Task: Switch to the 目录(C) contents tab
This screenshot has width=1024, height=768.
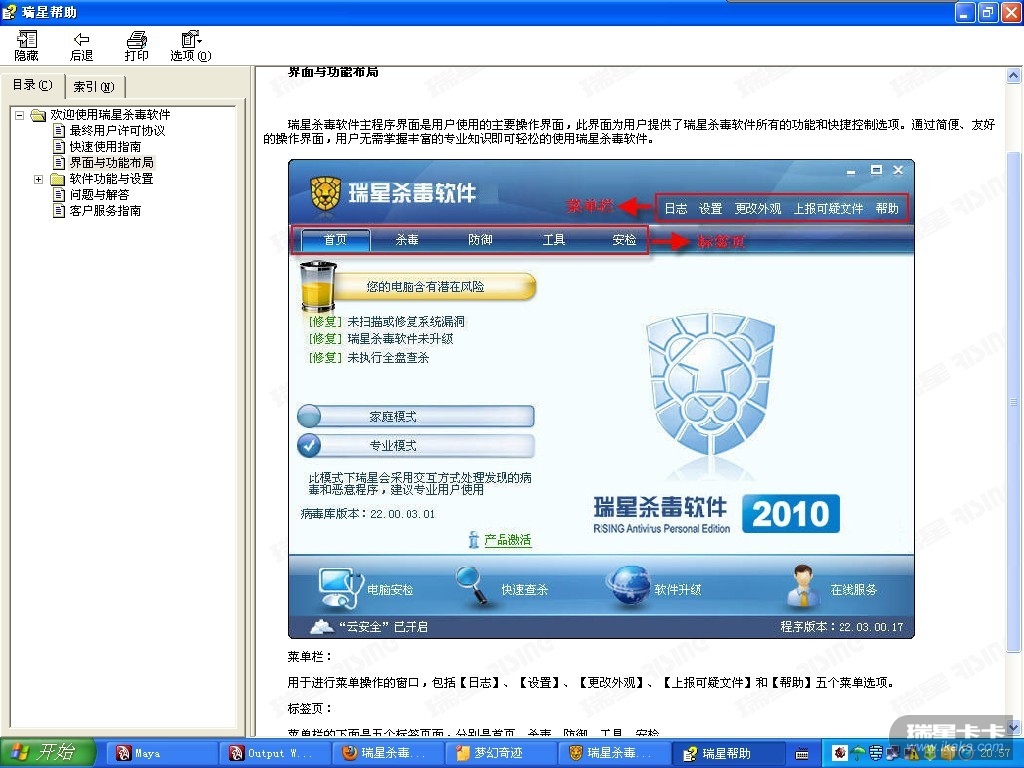Action: pos(32,85)
